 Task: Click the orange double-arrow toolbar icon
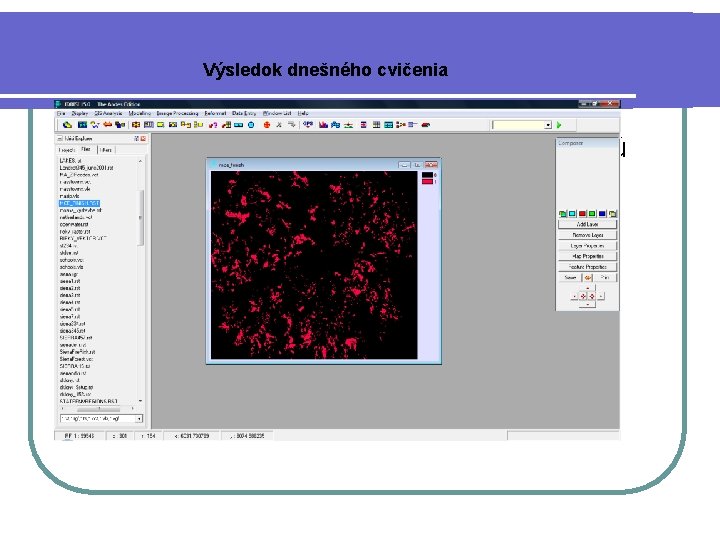click(x=107, y=125)
